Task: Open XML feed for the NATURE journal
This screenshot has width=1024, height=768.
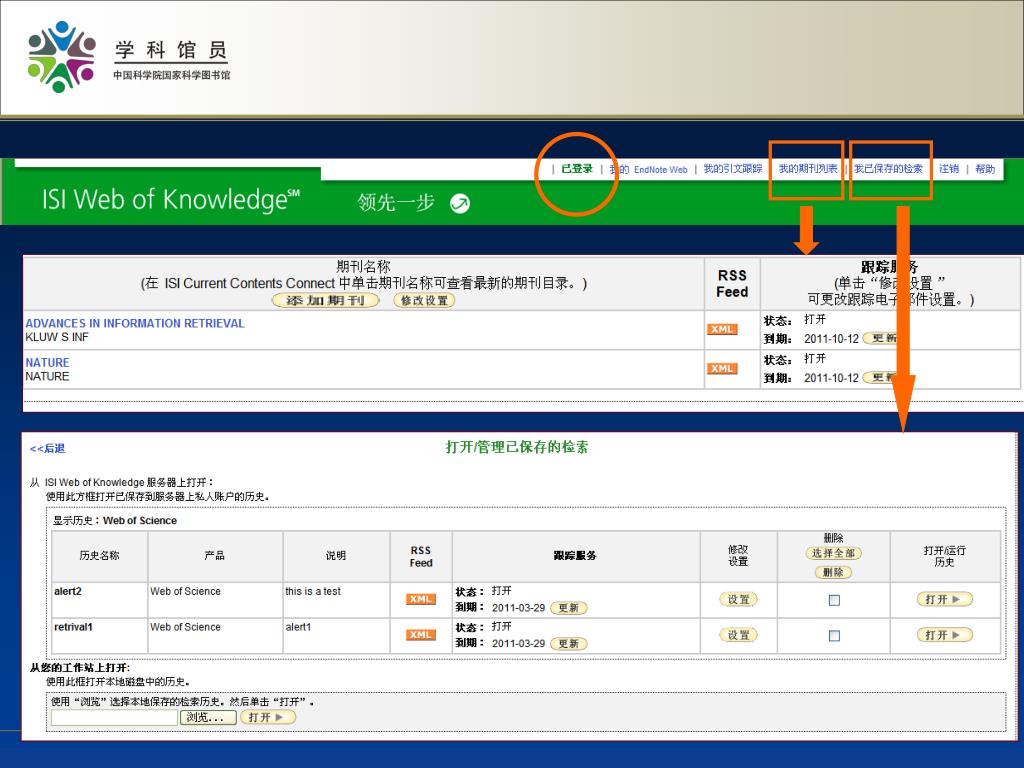Action: (x=722, y=368)
